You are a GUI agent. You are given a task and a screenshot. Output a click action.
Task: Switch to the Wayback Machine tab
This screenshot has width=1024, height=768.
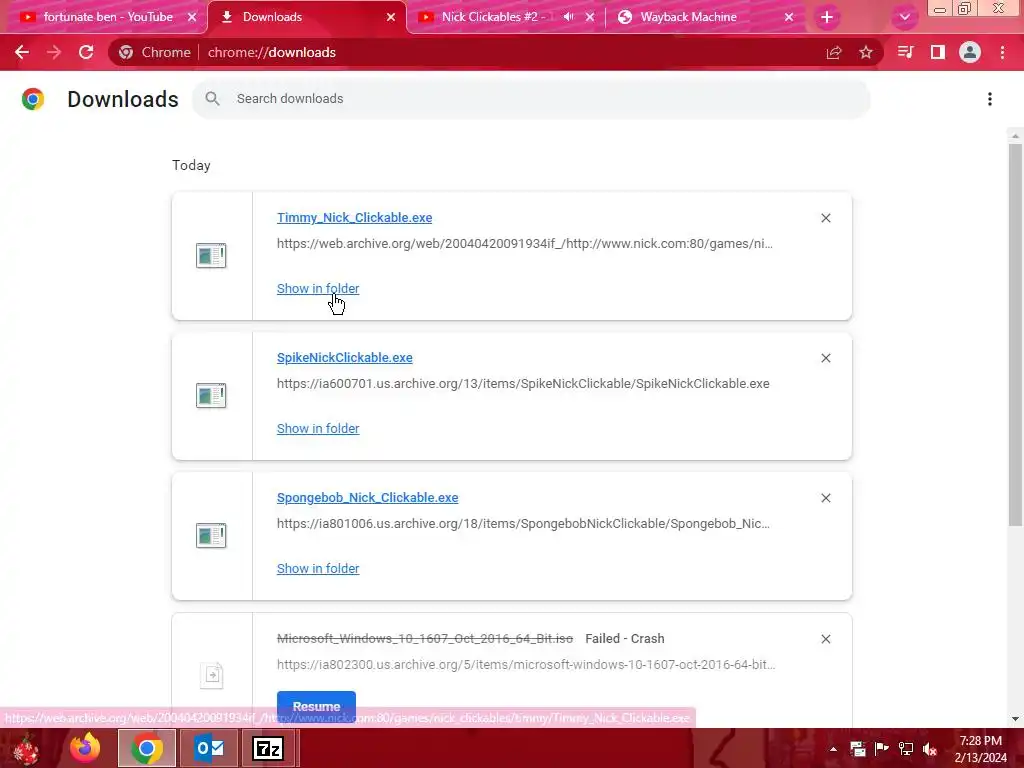click(x=688, y=17)
